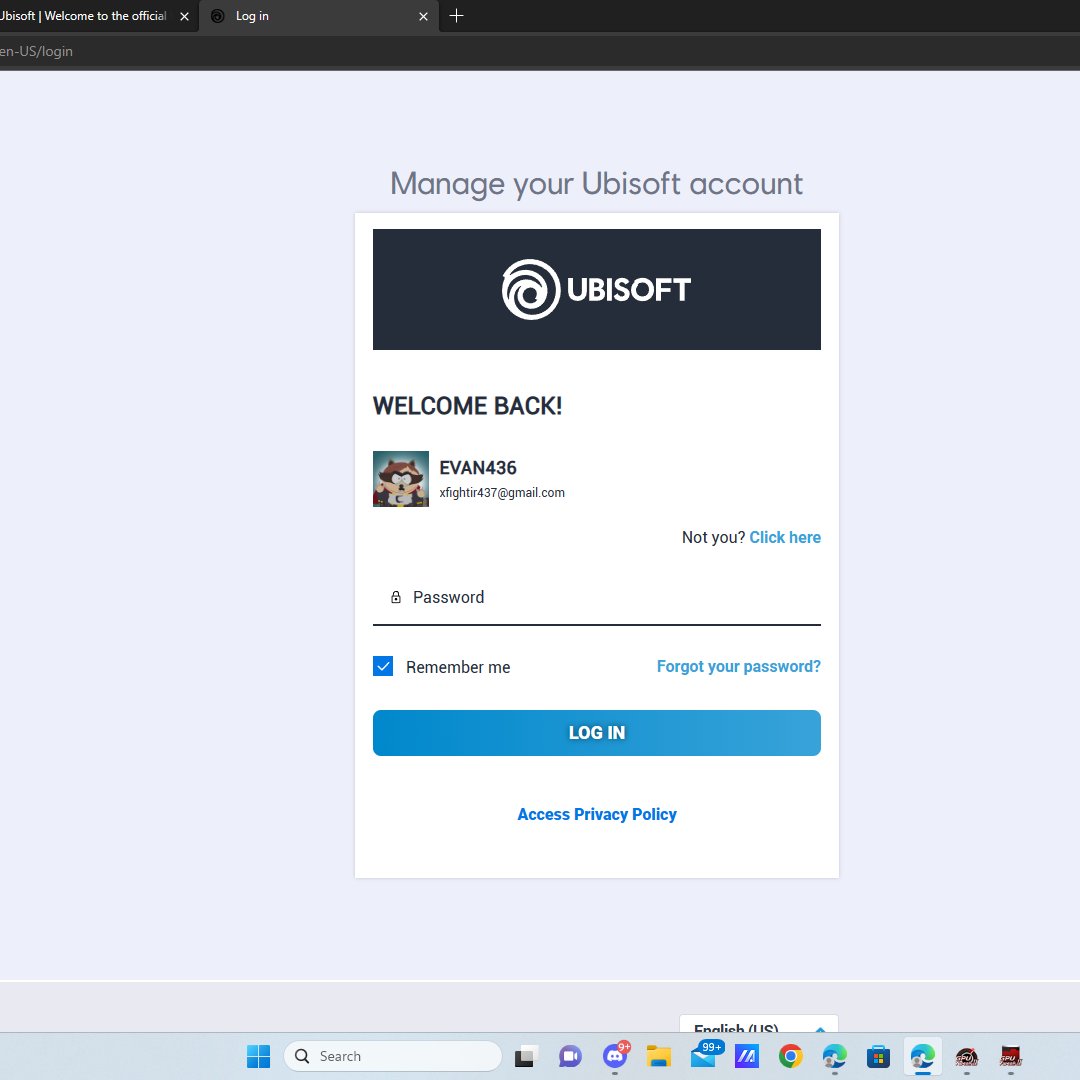Open the blue slanted-M app icon in taskbar
Viewport: 1080px width, 1080px height.
[746, 1056]
